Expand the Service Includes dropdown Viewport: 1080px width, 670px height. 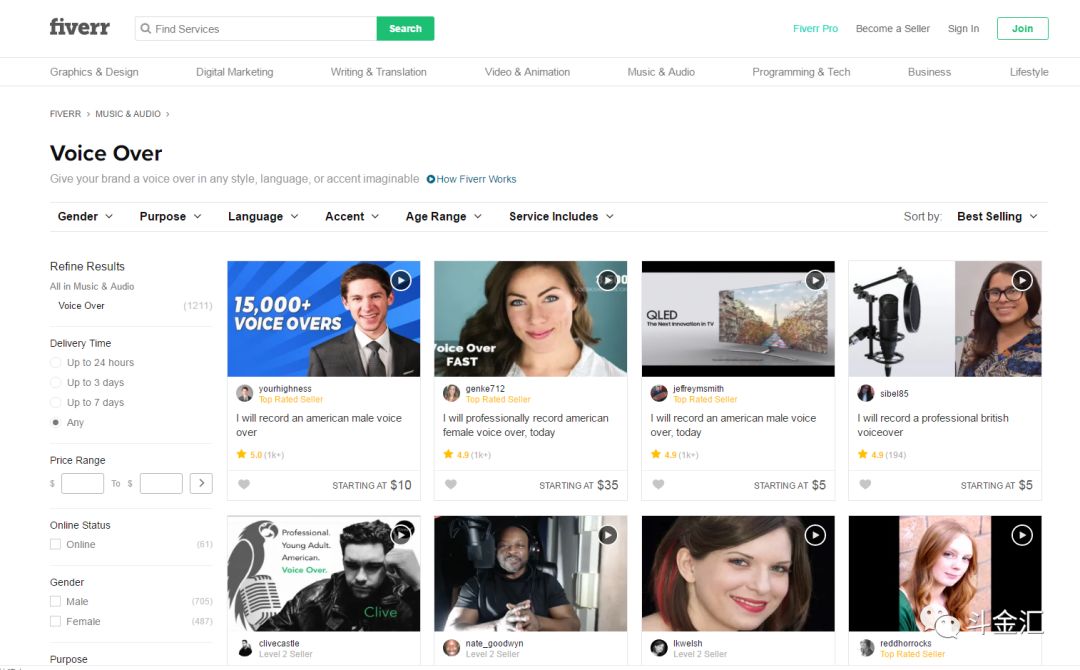(561, 216)
